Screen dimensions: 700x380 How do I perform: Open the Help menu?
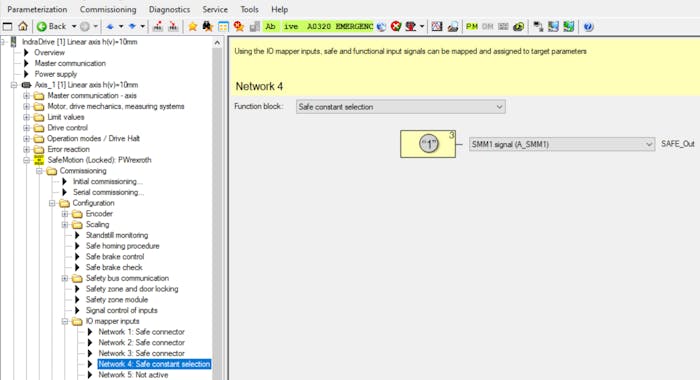(279, 9)
